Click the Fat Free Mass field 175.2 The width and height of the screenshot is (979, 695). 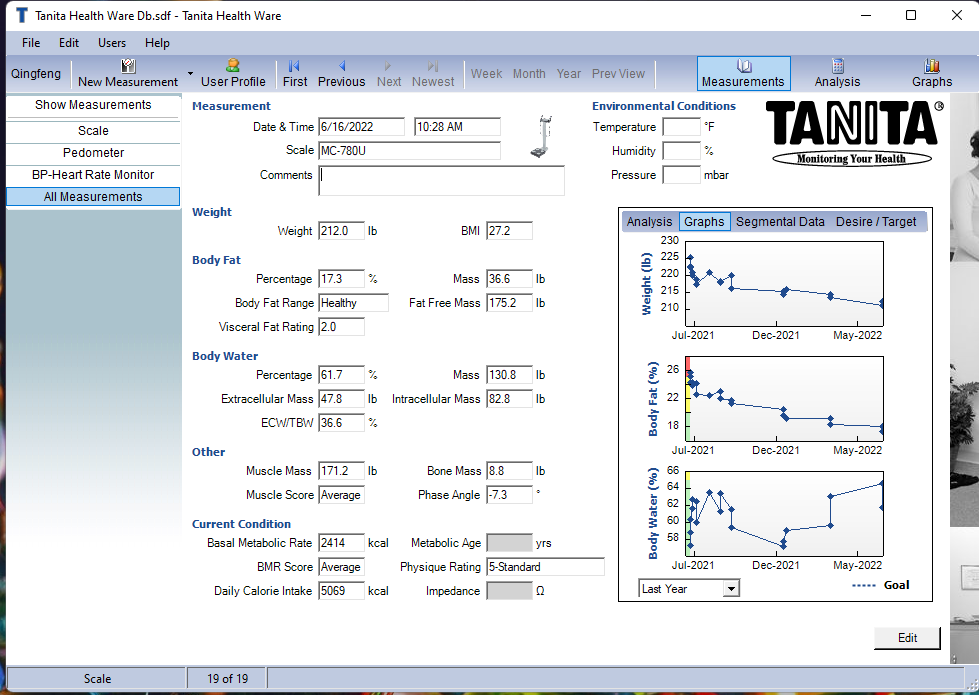pyautogui.click(x=509, y=303)
